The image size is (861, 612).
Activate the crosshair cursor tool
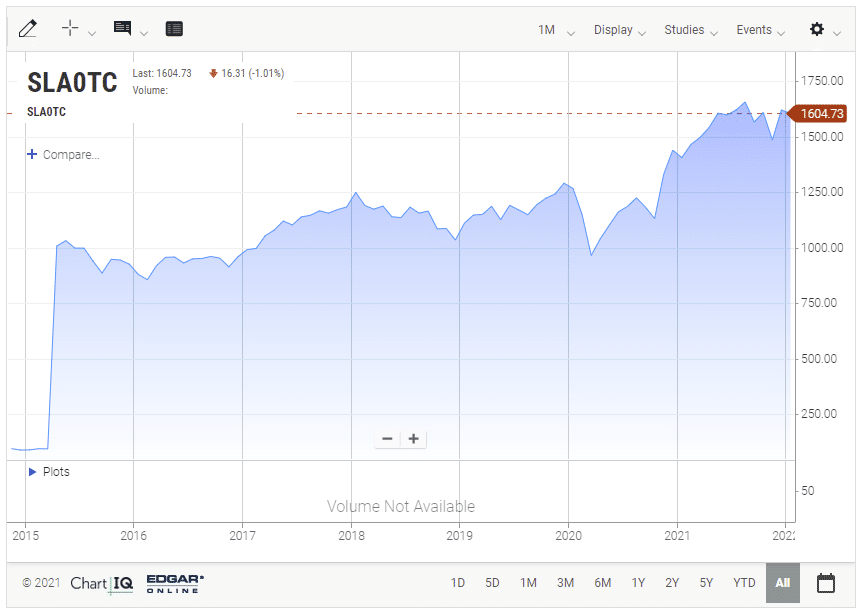70,29
